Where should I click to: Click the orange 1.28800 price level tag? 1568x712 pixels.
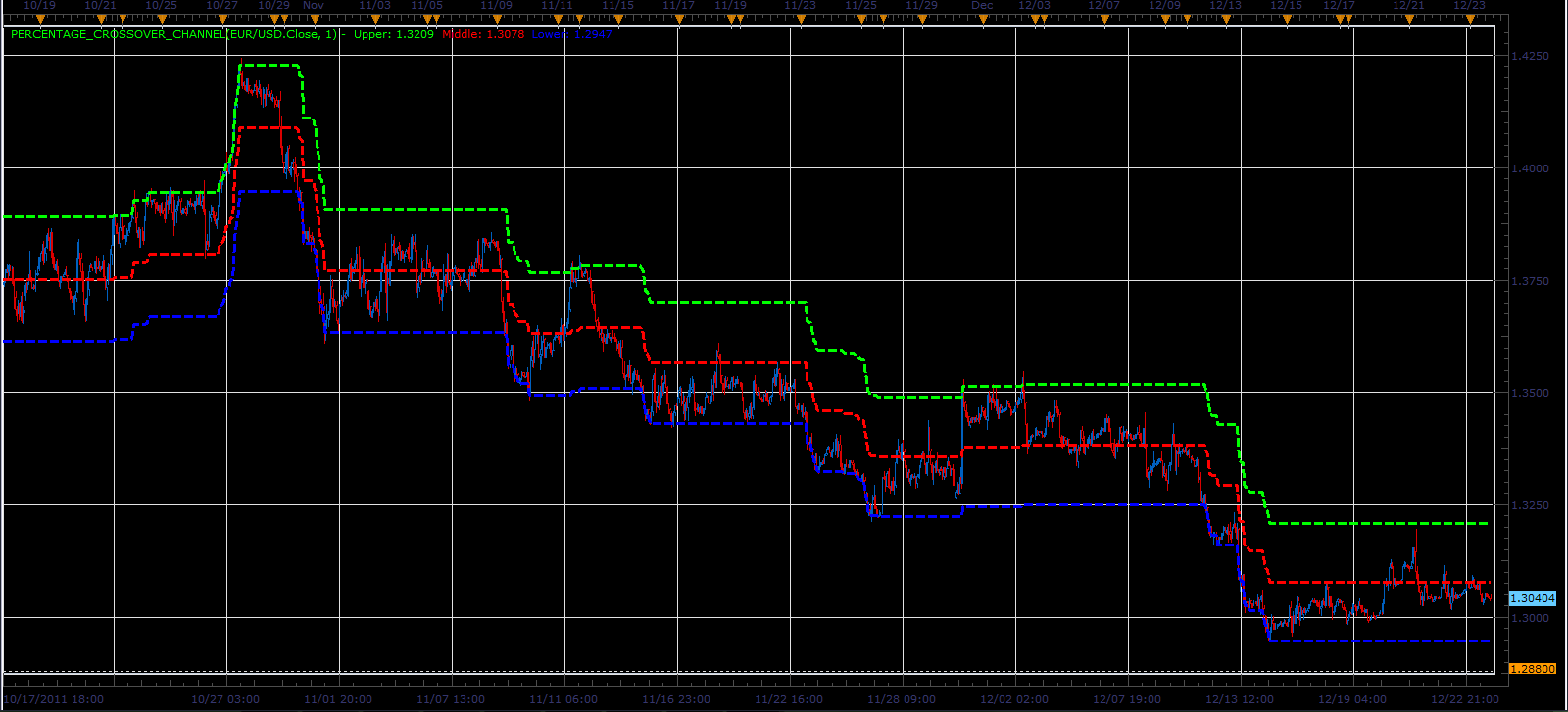tap(1532, 669)
